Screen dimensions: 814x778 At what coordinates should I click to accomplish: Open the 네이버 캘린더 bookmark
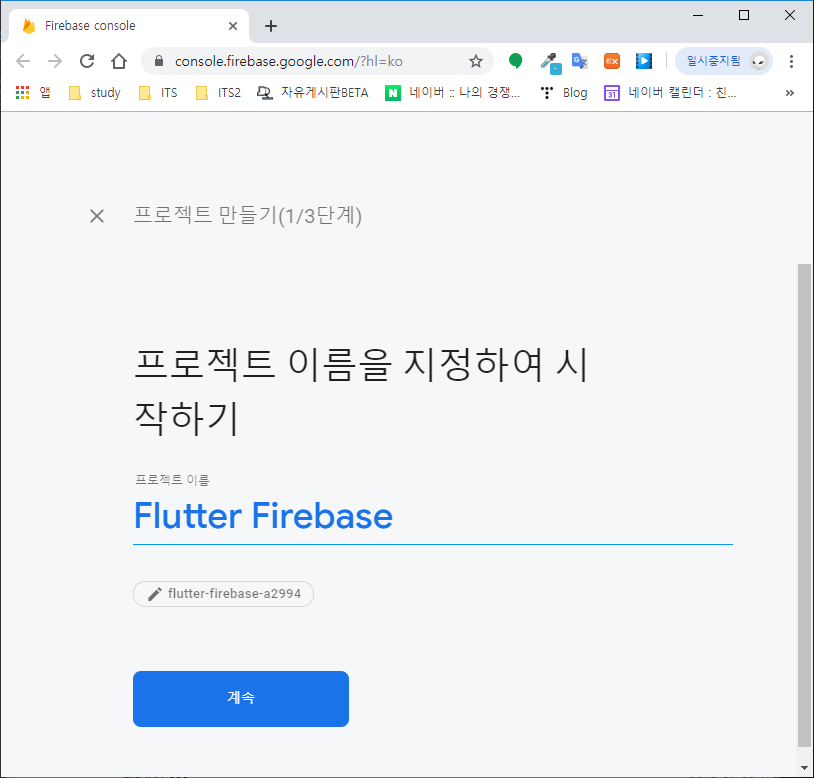[x=670, y=93]
